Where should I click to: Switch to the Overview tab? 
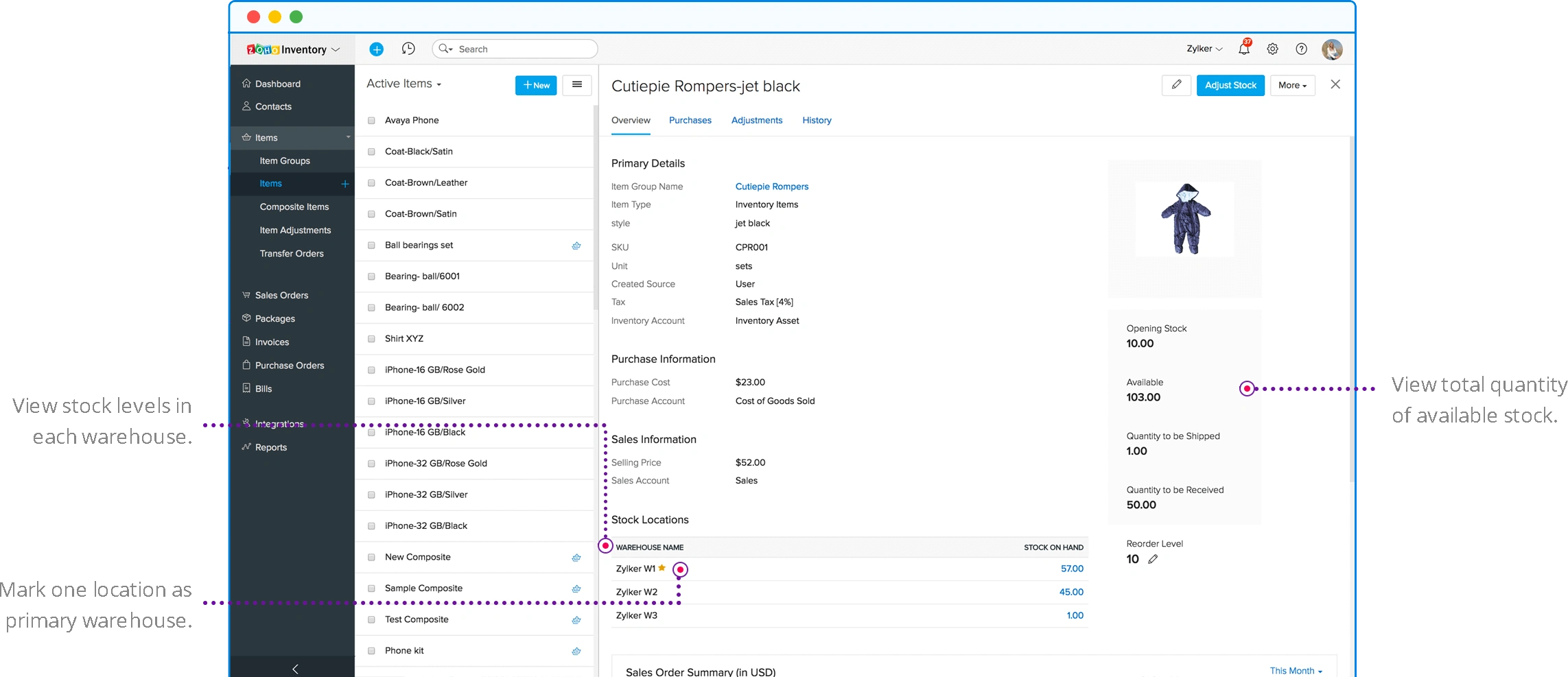click(x=631, y=120)
